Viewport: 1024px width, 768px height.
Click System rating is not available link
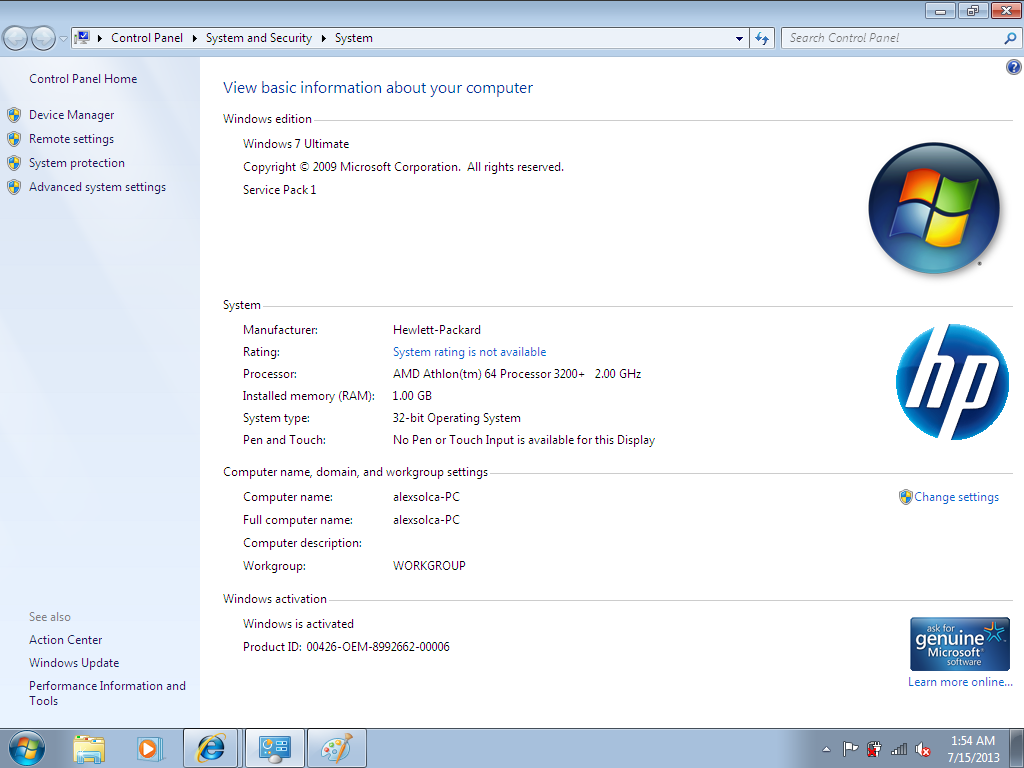pyautogui.click(x=469, y=352)
